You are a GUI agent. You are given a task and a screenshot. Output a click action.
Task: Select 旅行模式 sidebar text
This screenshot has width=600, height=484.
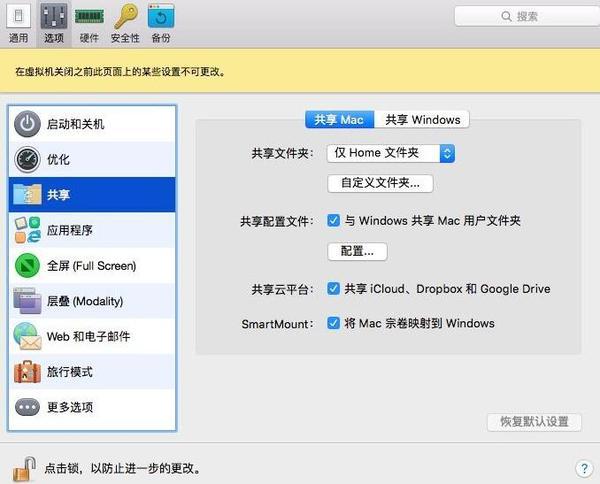(x=70, y=372)
